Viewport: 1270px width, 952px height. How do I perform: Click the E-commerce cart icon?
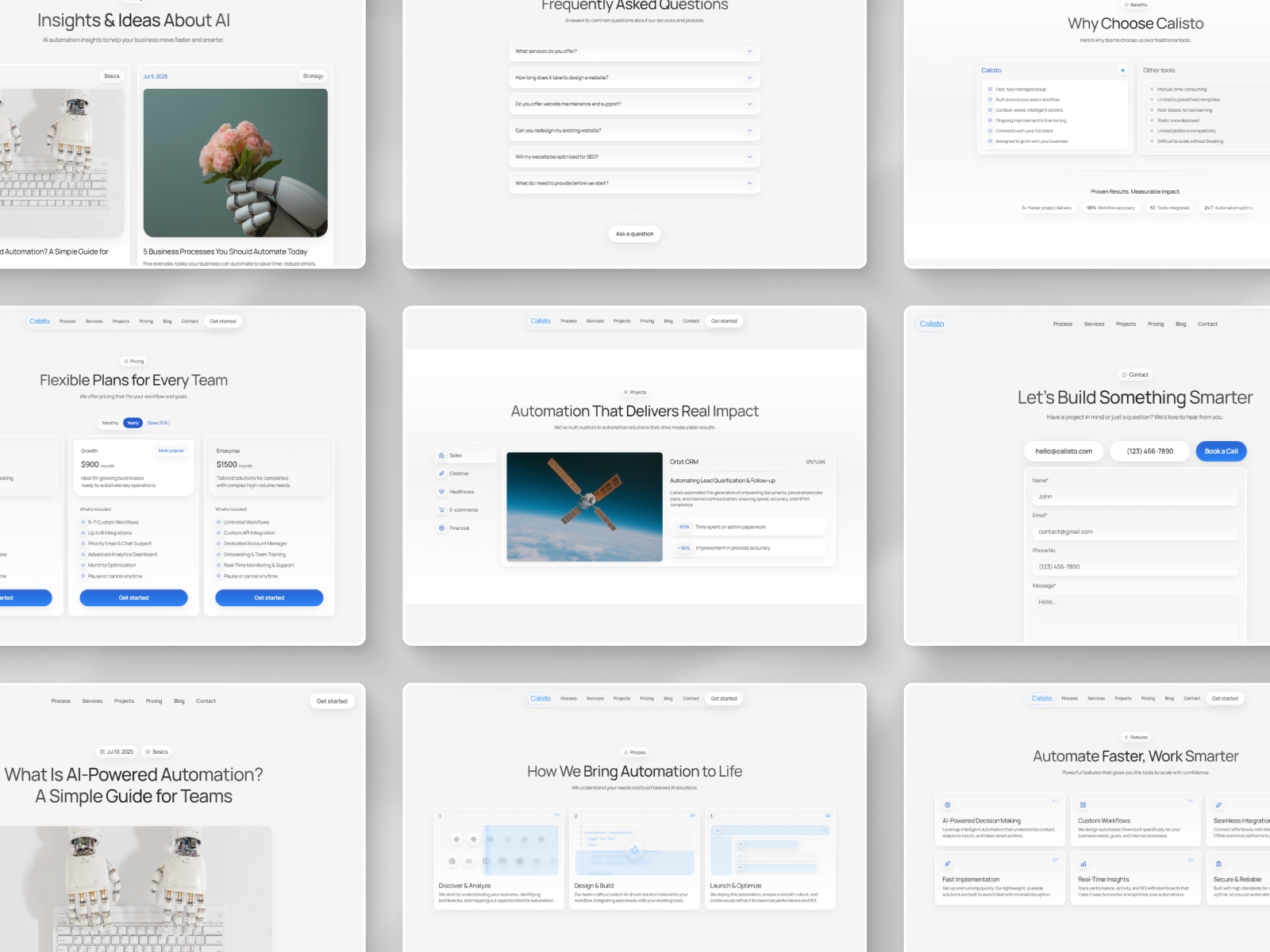(x=442, y=510)
